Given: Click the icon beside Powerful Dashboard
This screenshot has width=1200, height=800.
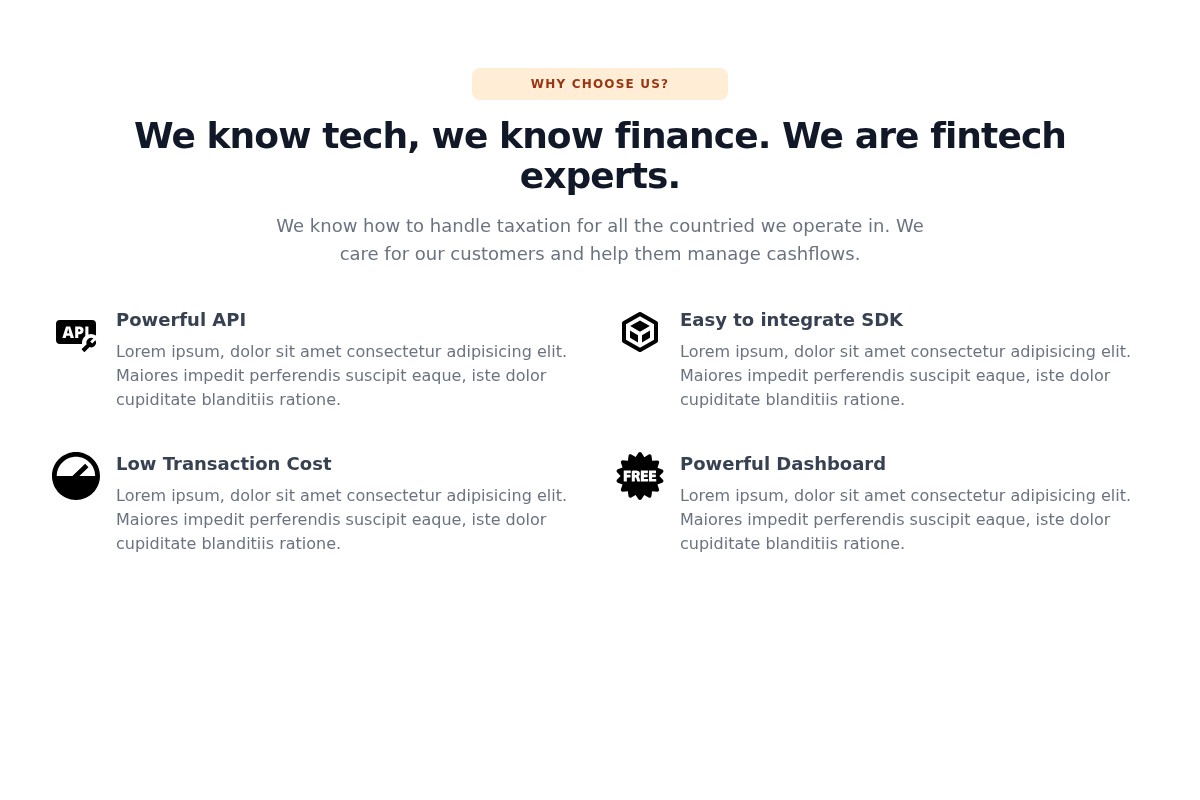Looking at the screenshot, I should click(640, 476).
